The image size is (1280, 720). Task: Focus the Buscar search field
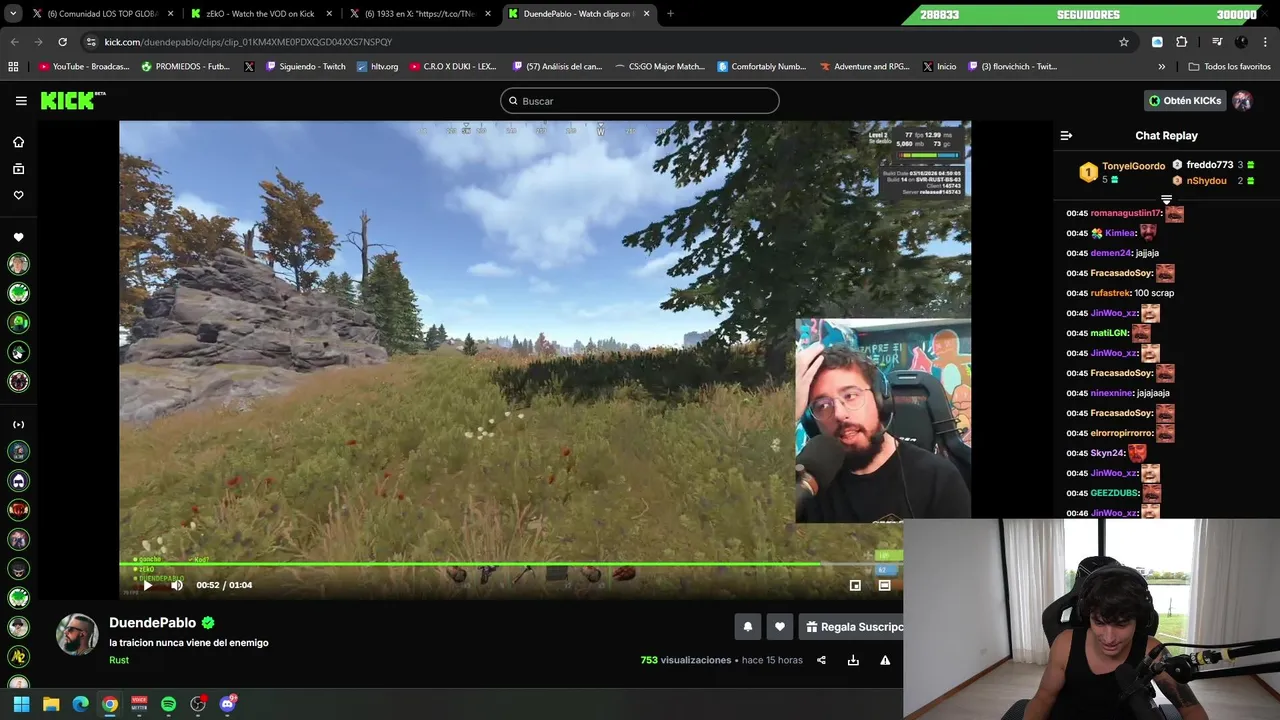[640, 101]
